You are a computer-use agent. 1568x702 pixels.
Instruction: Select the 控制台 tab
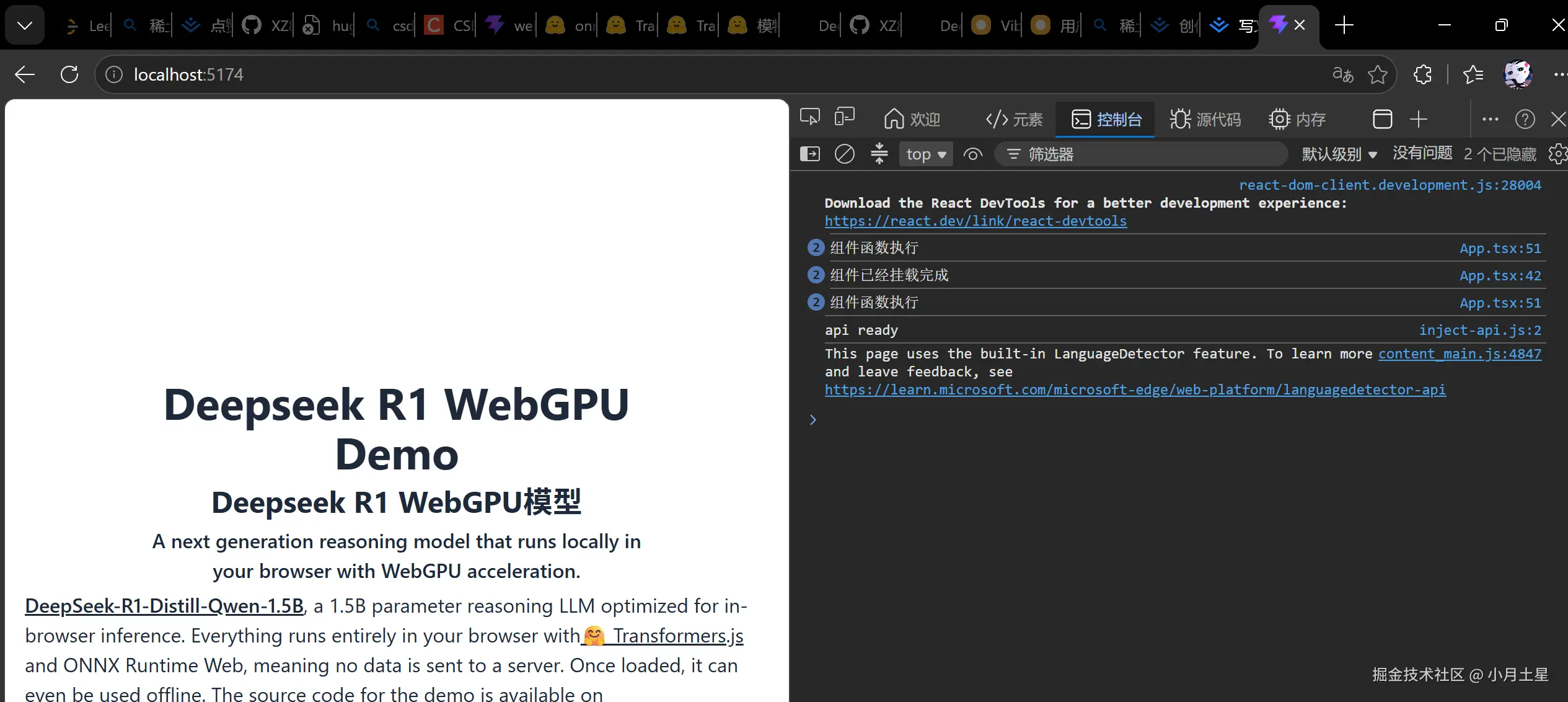coord(1106,119)
